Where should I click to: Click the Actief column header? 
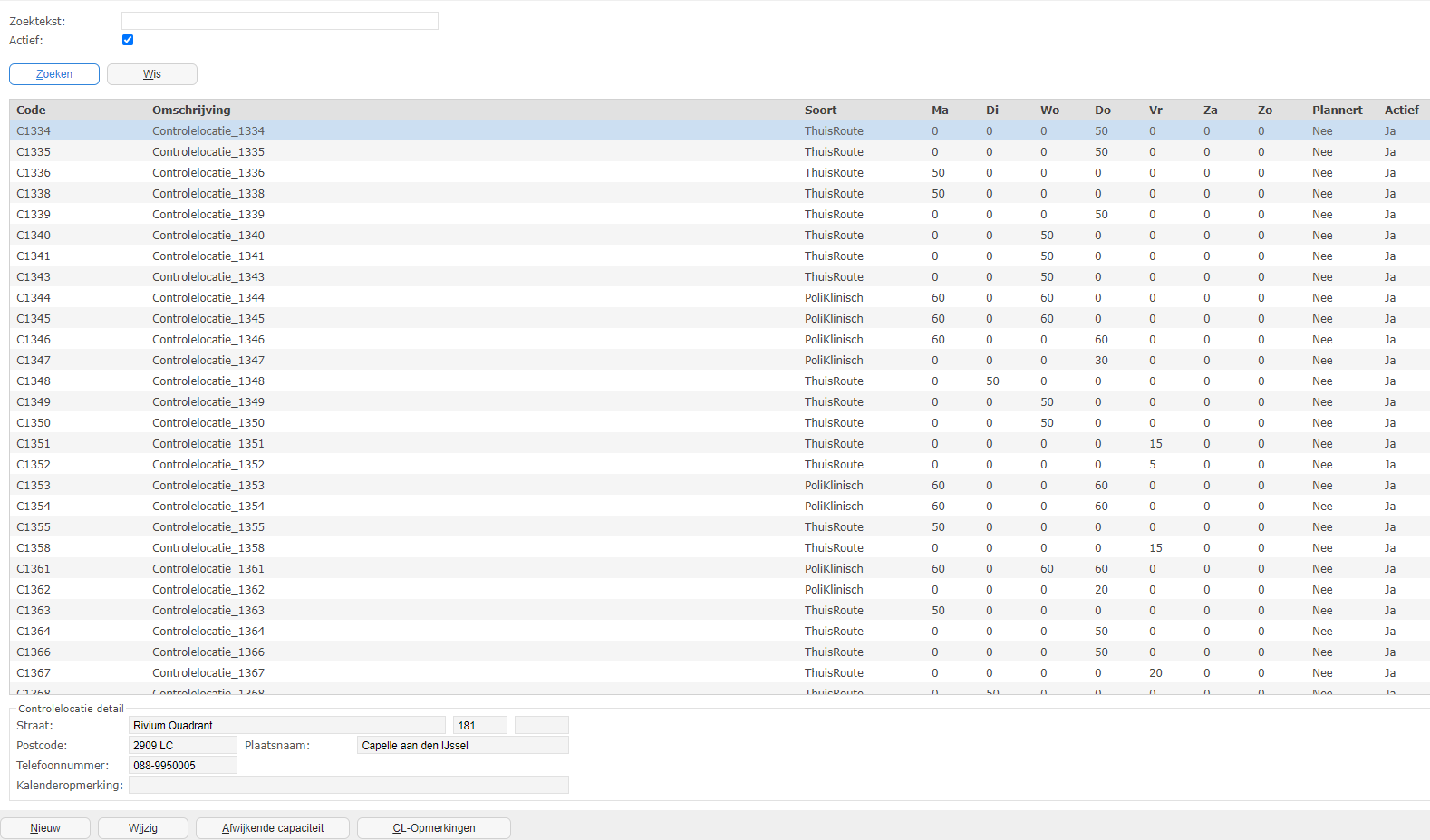[x=1401, y=110]
